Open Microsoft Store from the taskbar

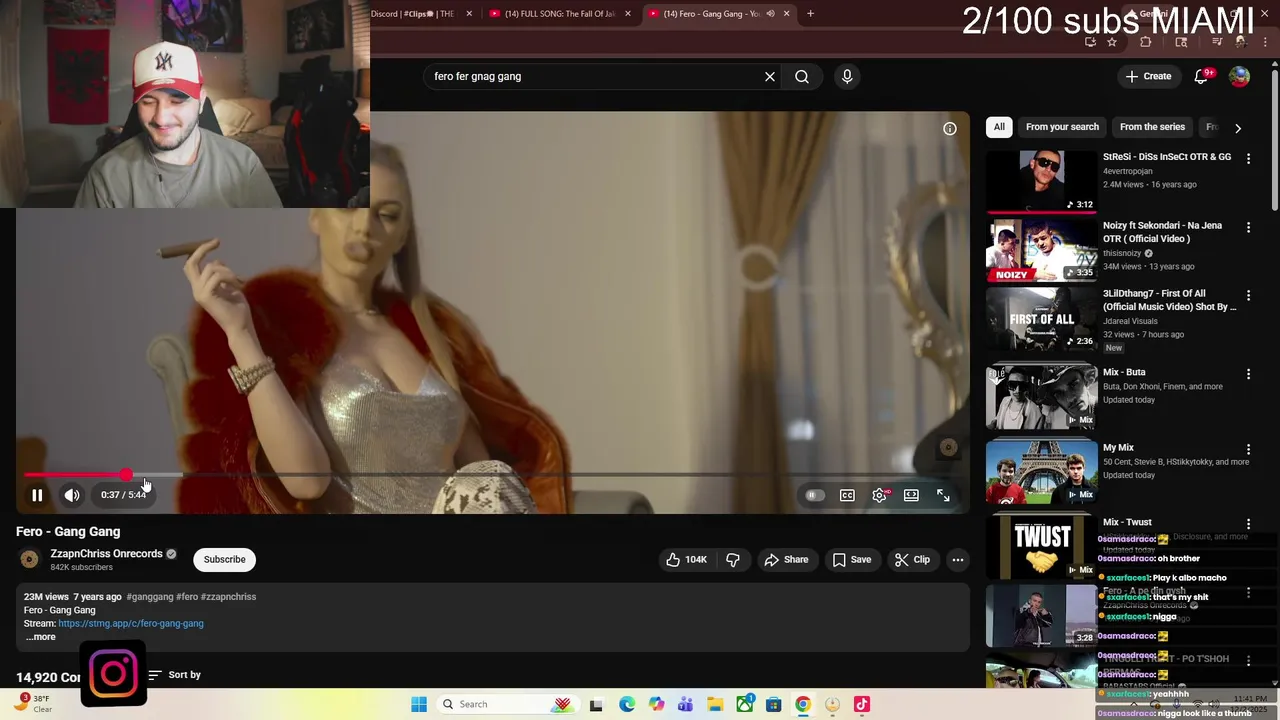coord(774,704)
